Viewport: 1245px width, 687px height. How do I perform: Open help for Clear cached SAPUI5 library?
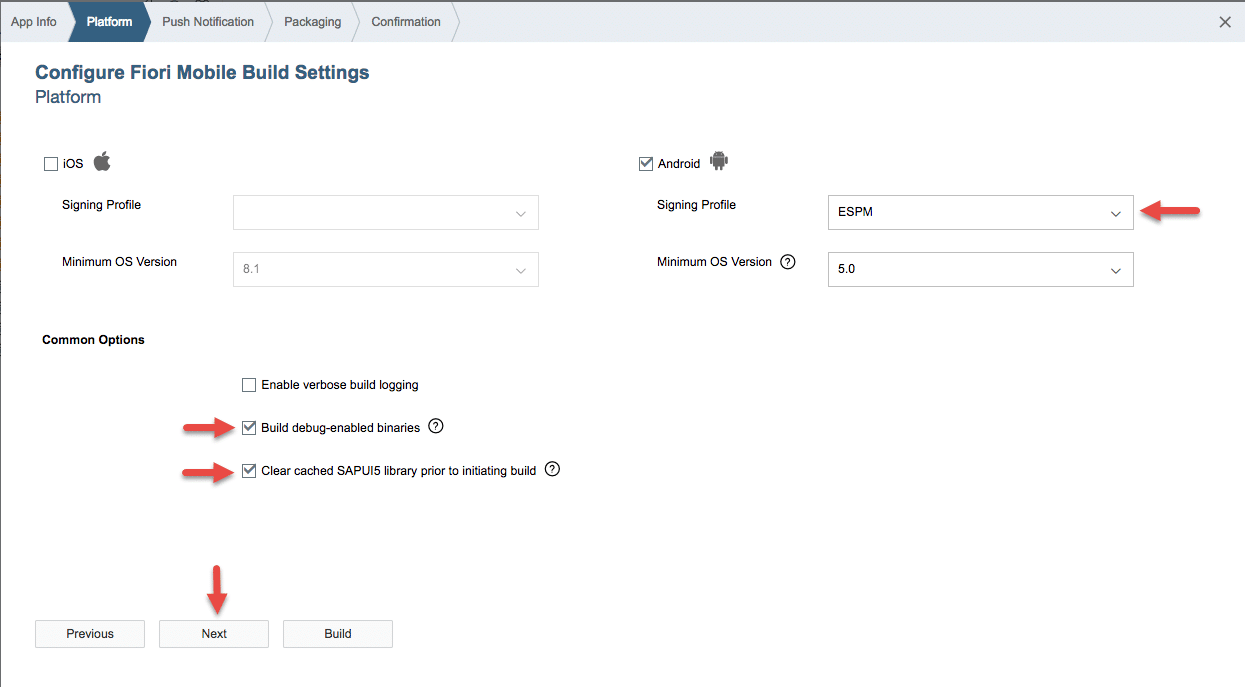coord(552,469)
